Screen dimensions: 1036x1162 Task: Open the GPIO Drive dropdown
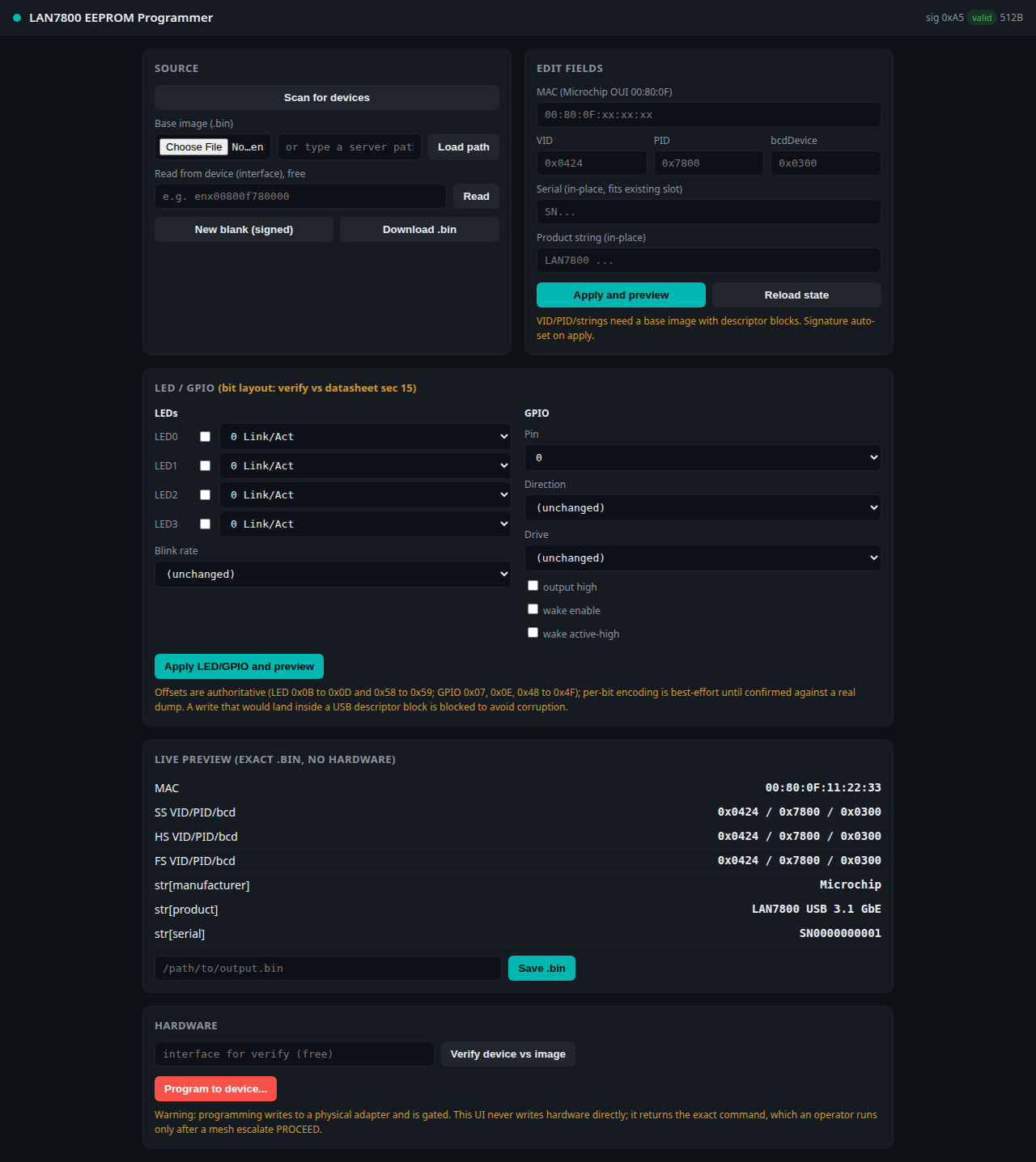coord(703,558)
